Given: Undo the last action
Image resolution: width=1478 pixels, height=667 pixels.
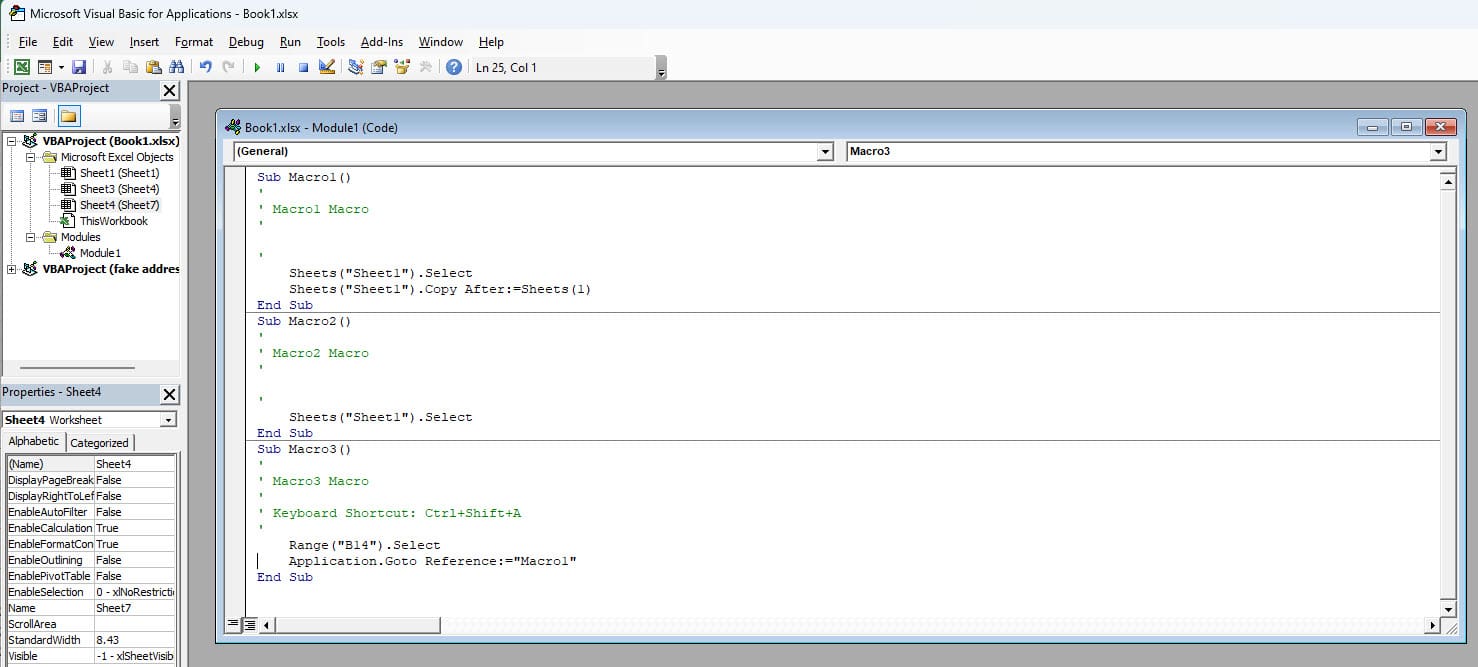Looking at the screenshot, I should coord(205,67).
